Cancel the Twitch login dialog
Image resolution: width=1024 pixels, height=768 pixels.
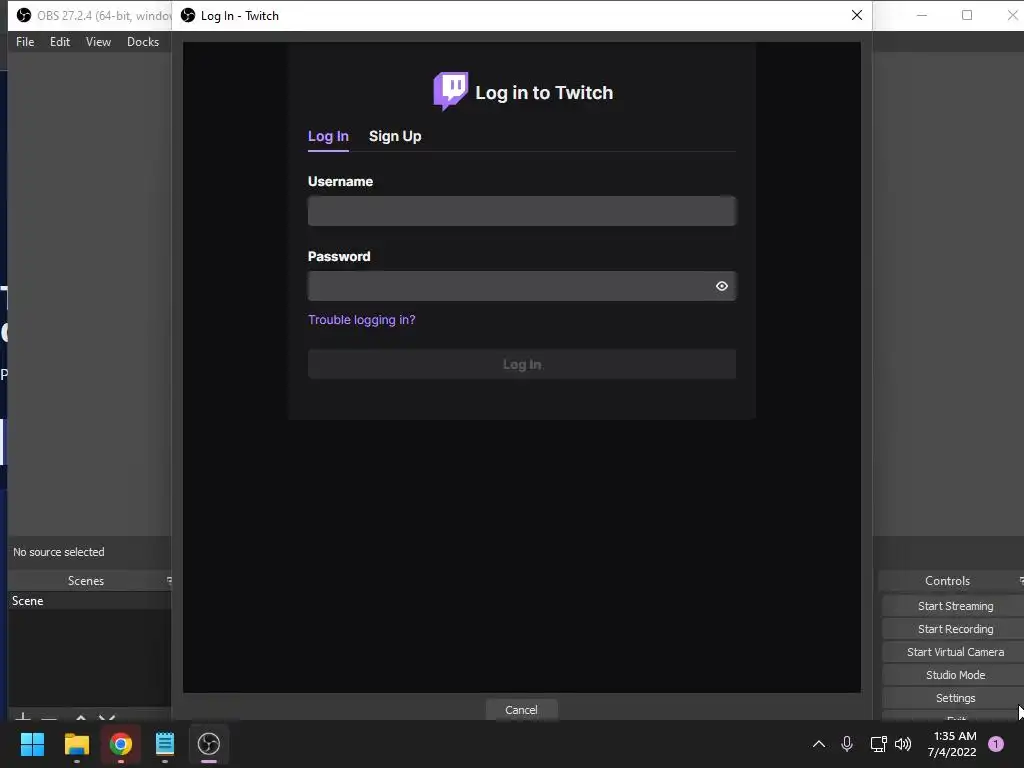[521, 710]
